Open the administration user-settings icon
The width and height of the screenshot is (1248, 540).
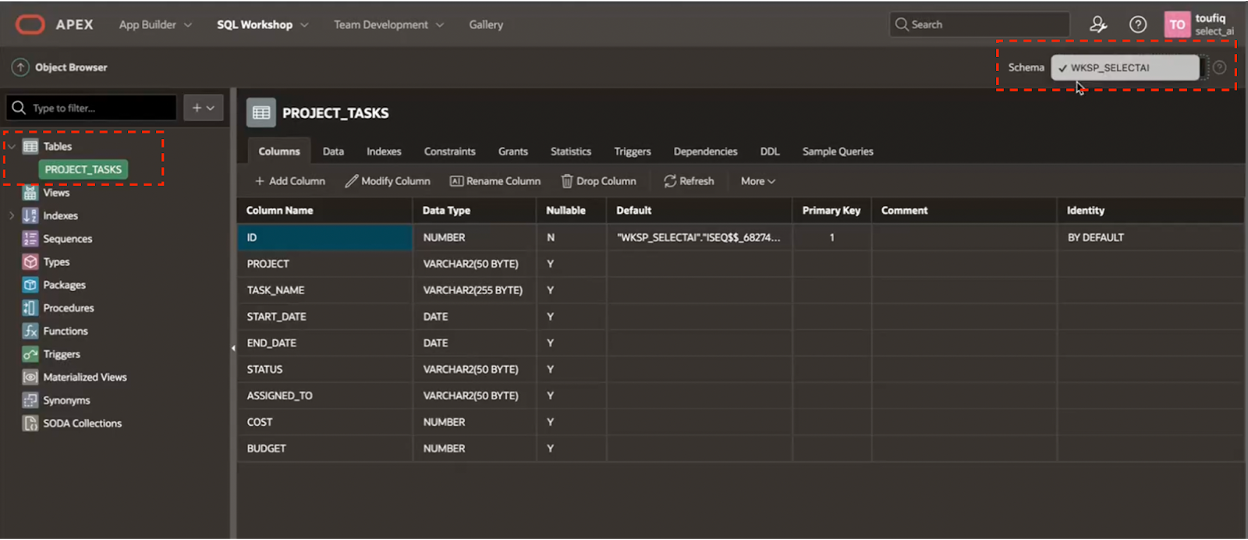pyautogui.click(x=1098, y=25)
